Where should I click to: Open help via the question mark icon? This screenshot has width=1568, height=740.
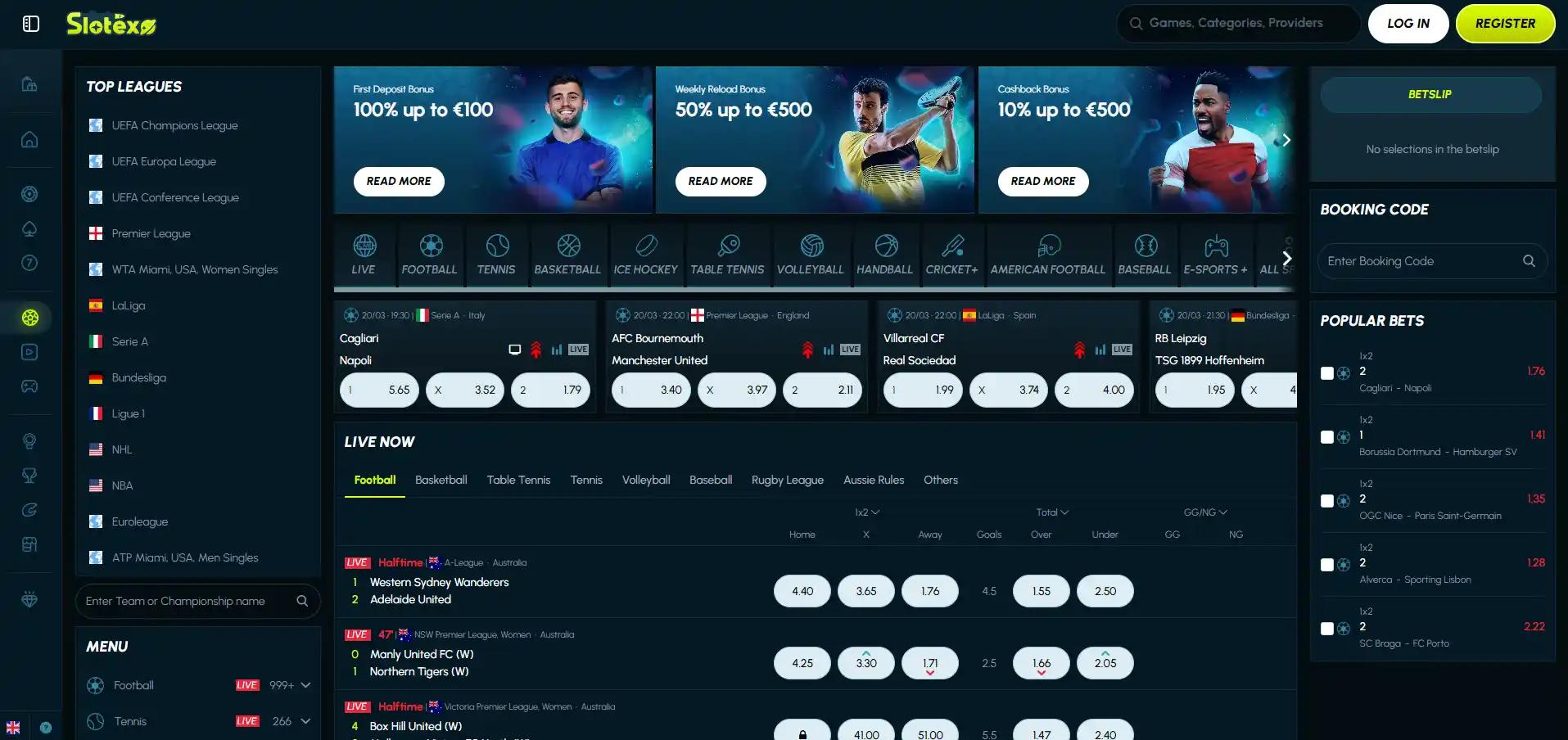click(x=46, y=728)
